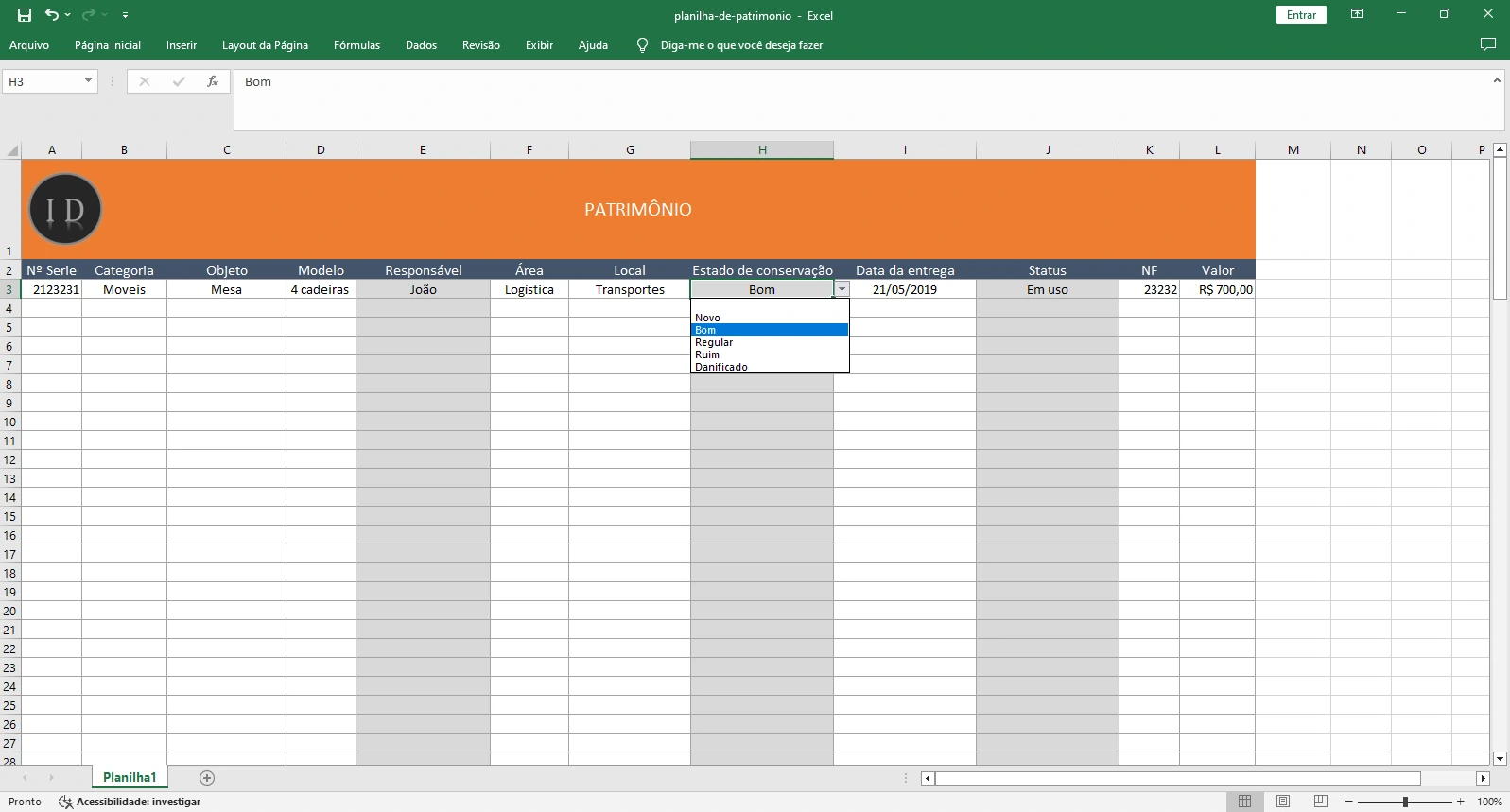The height and width of the screenshot is (812, 1510).
Task: Click the add new sheet plus icon
Action: (207, 778)
